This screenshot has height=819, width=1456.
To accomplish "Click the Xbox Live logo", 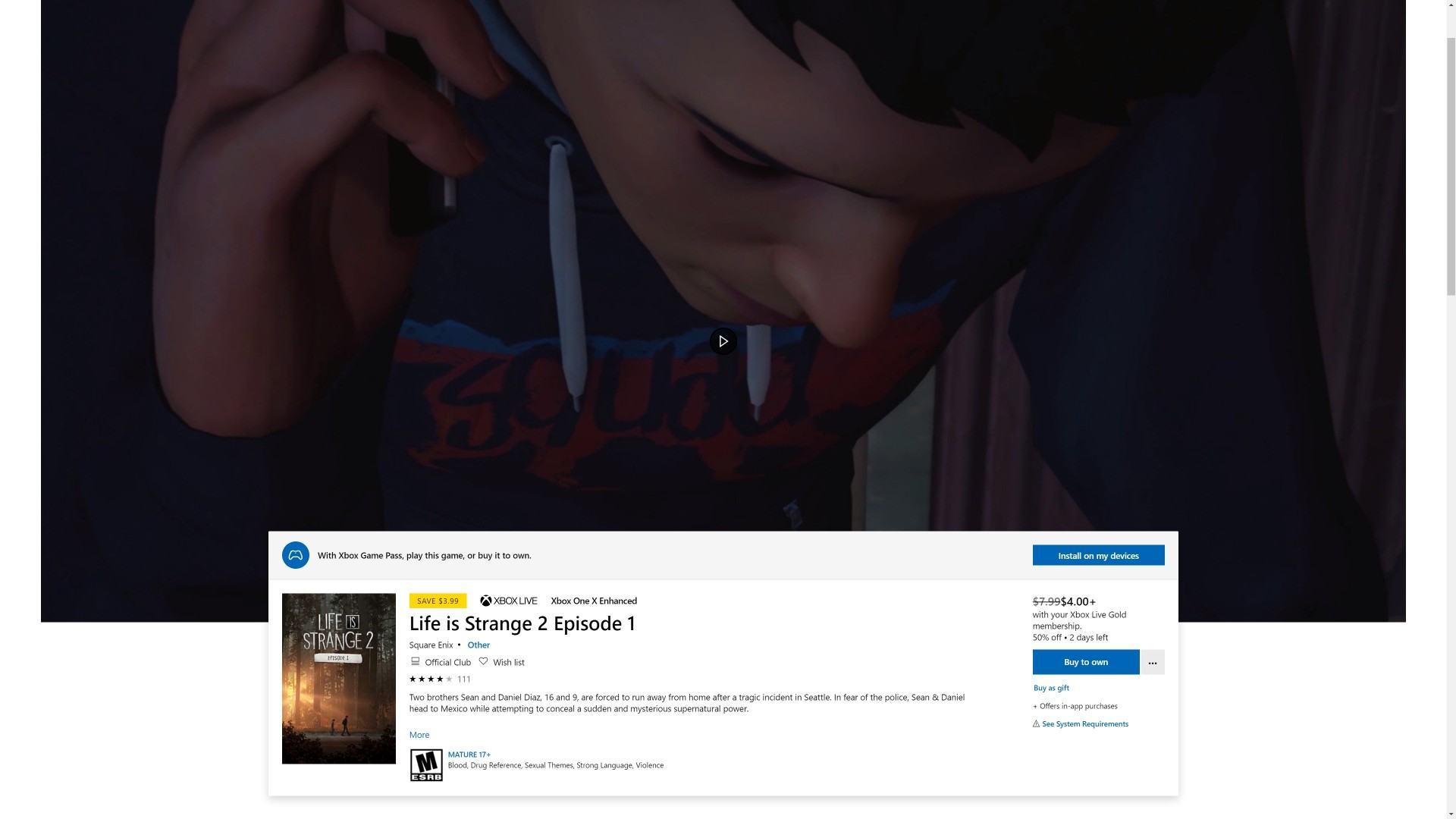I will click(509, 601).
